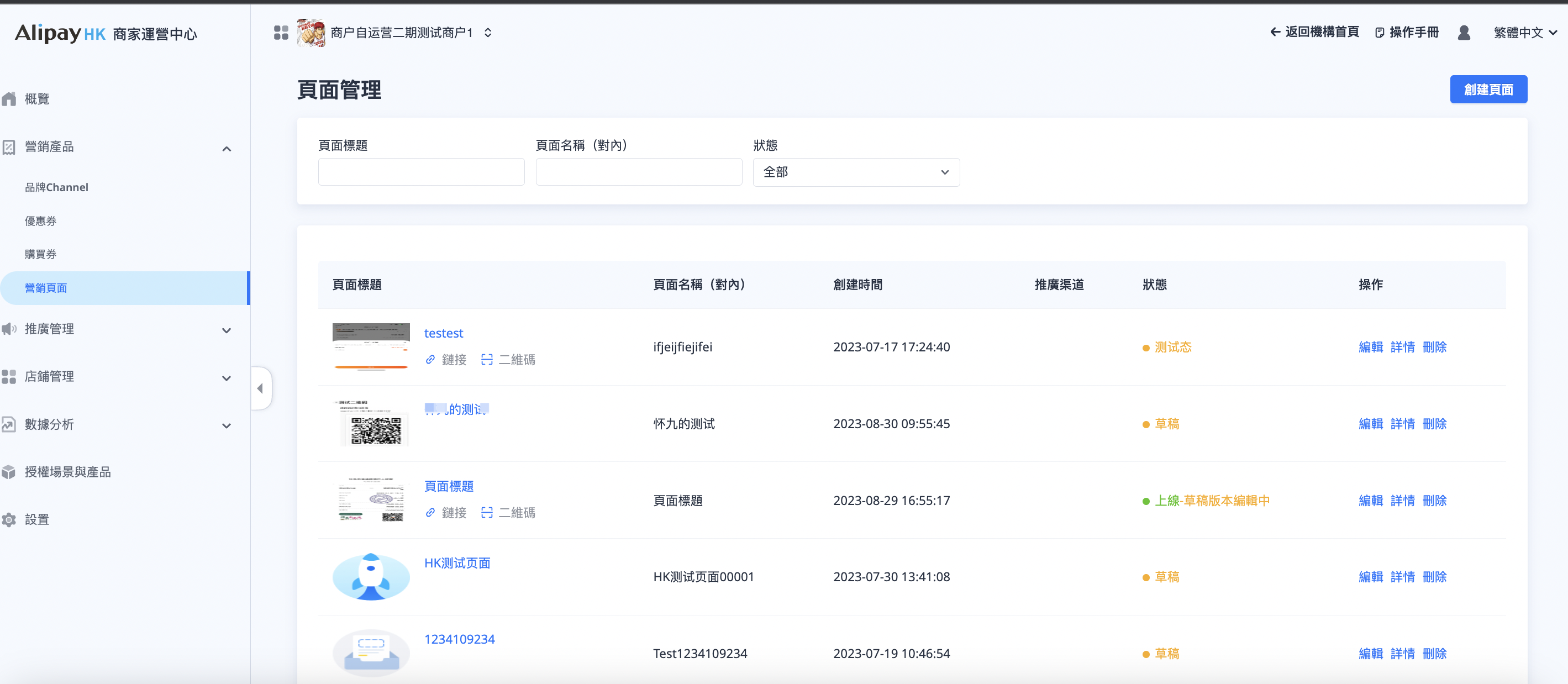The width and height of the screenshot is (1568, 684).
Task: Expand the 數據分析 menu section
Action: click(227, 425)
